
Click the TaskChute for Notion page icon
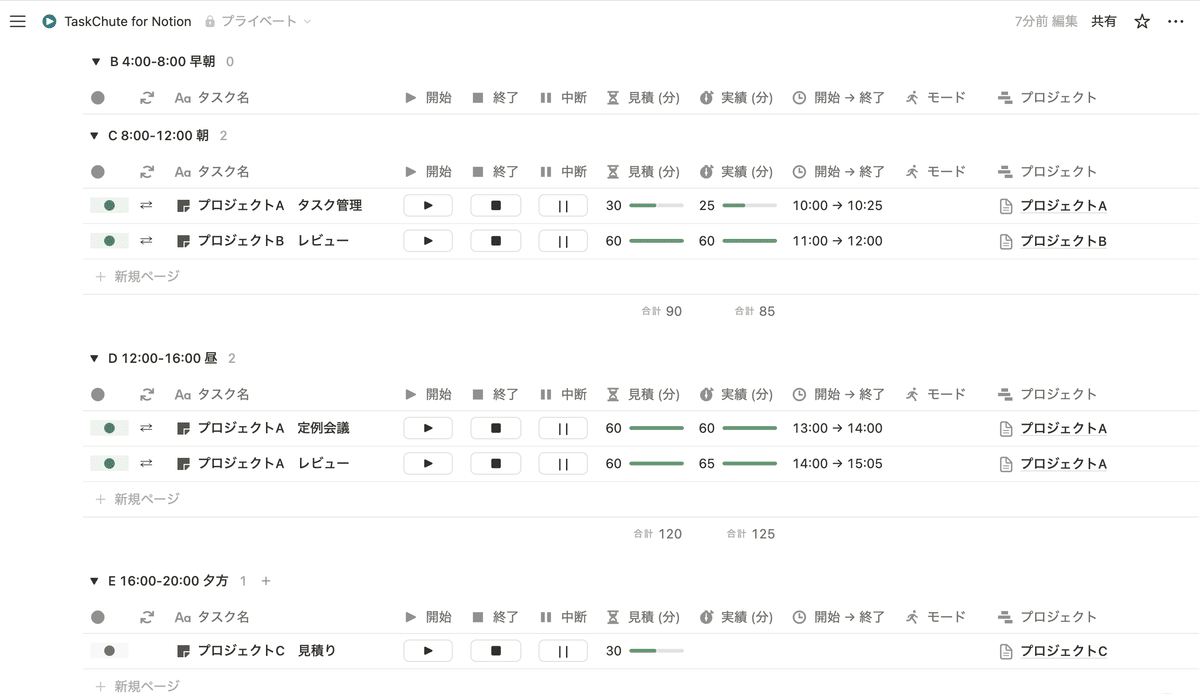coord(49,21)
